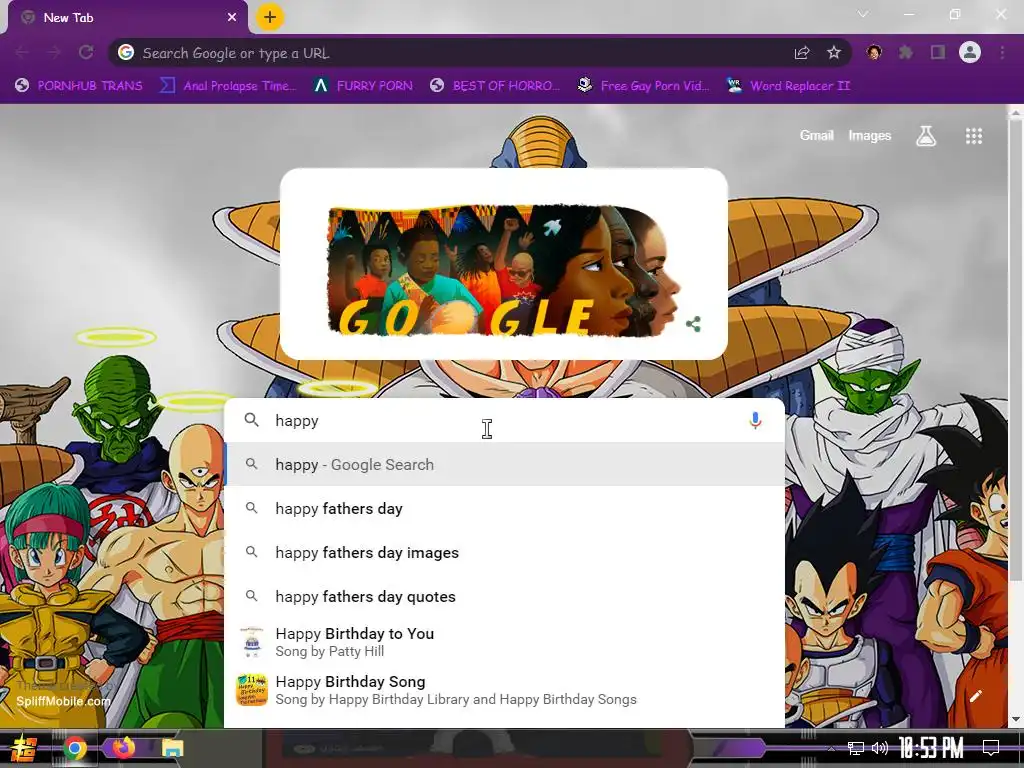This screenshot has width=1024, height=768.
Task: Open the Extensions puzzle icon
Action: 906,52
